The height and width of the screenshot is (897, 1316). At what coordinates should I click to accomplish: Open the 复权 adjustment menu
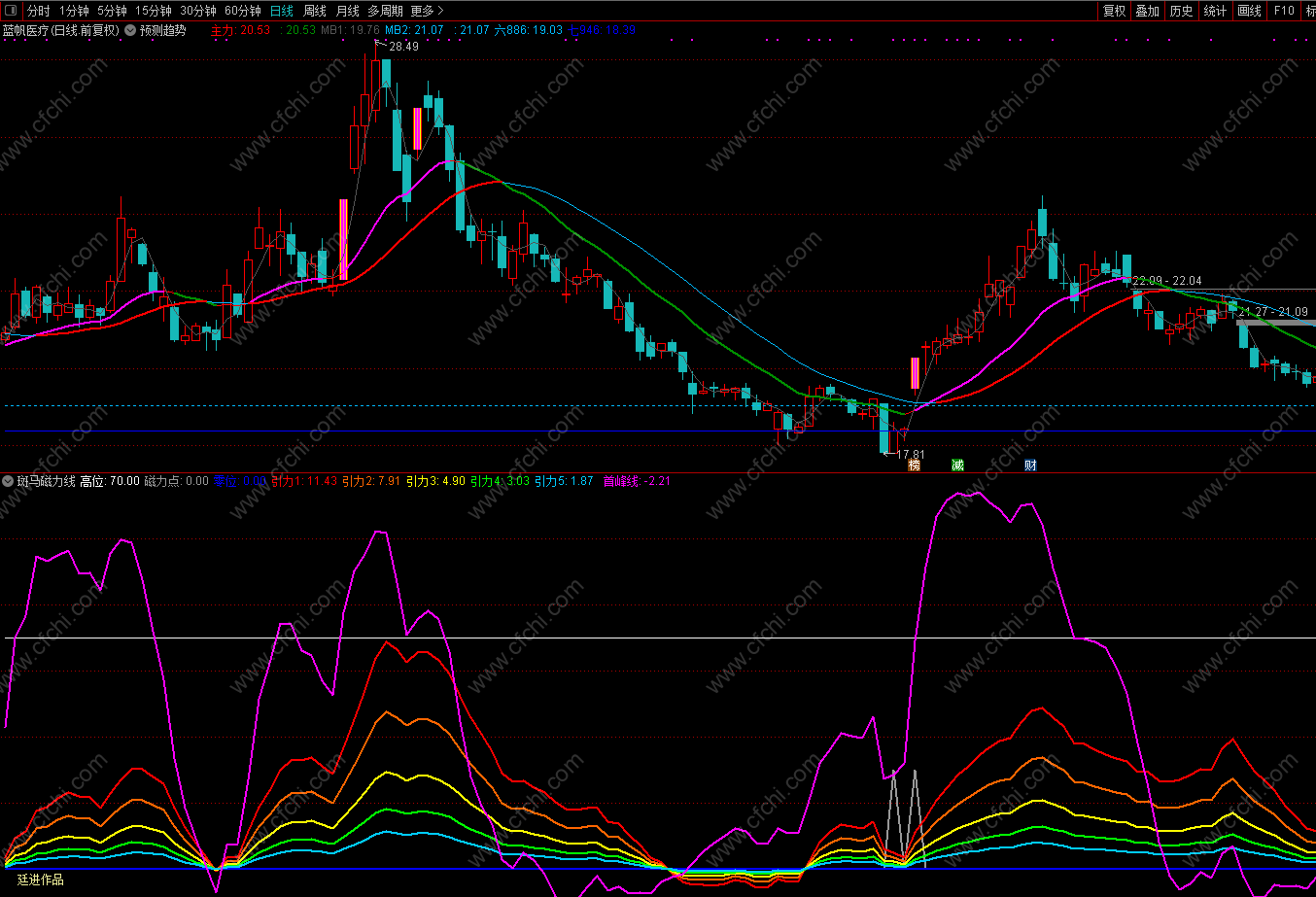1114,11
